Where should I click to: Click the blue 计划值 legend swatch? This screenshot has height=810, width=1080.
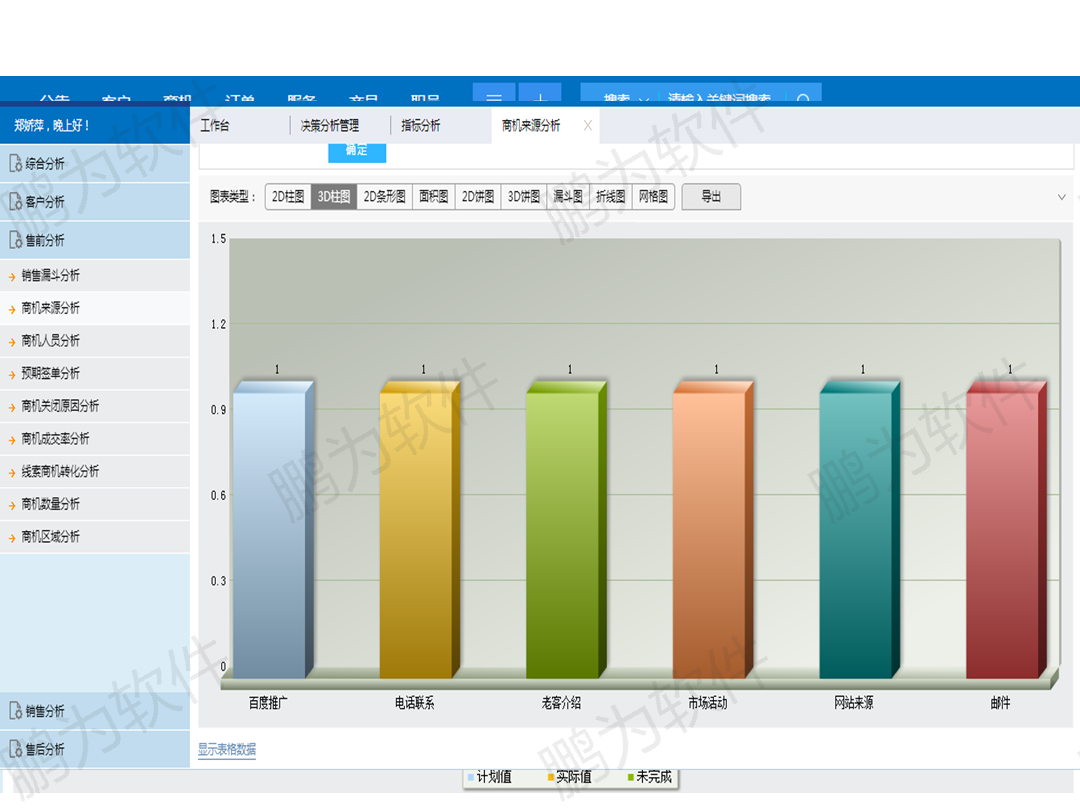(471, 778)
